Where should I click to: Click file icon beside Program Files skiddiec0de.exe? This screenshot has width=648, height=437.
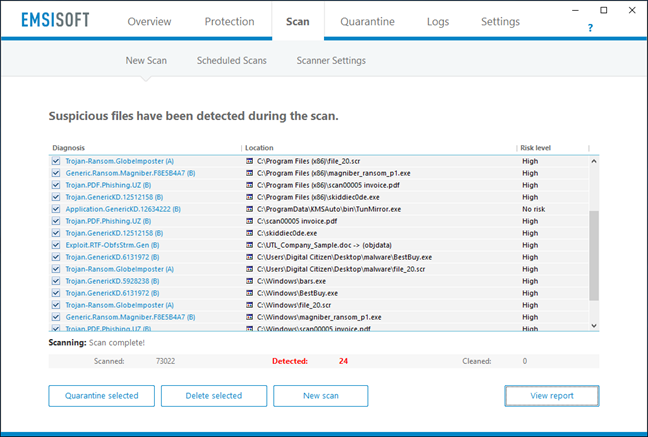[250, 197]
